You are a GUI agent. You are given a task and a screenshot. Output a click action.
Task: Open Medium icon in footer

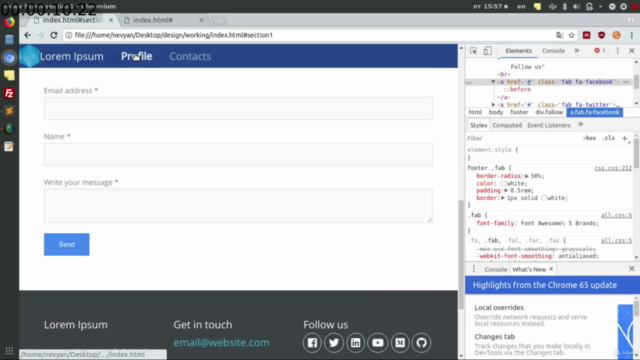[400, 343]
